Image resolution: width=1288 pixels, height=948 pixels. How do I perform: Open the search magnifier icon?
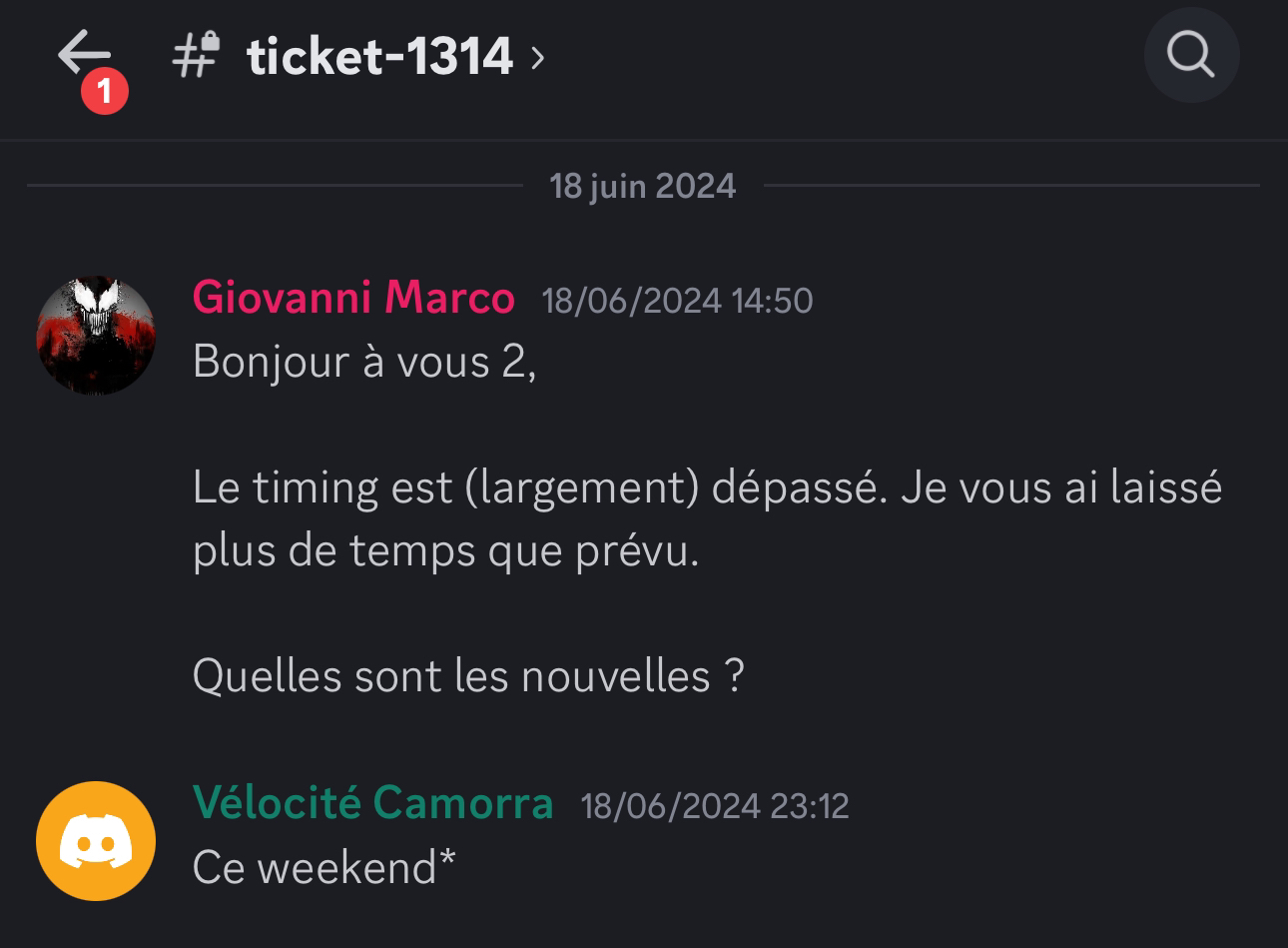pos(1191,55)
